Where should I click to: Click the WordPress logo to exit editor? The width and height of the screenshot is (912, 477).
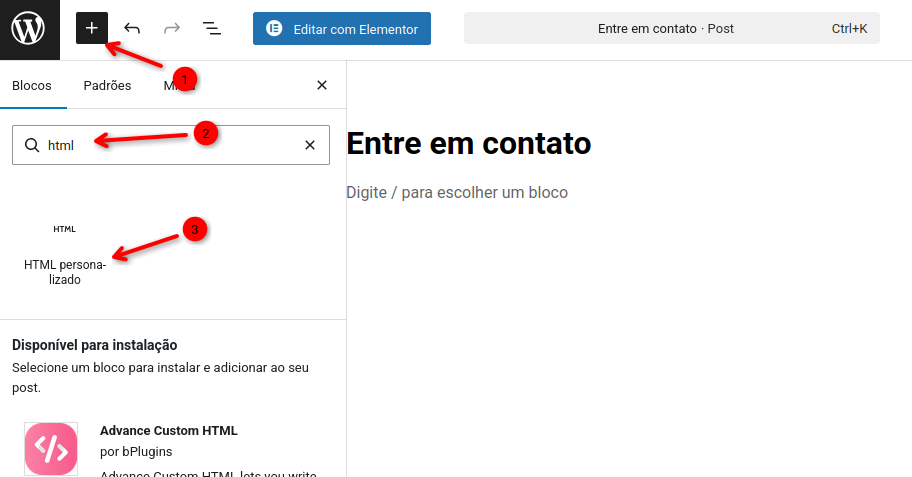click(29, 29)
